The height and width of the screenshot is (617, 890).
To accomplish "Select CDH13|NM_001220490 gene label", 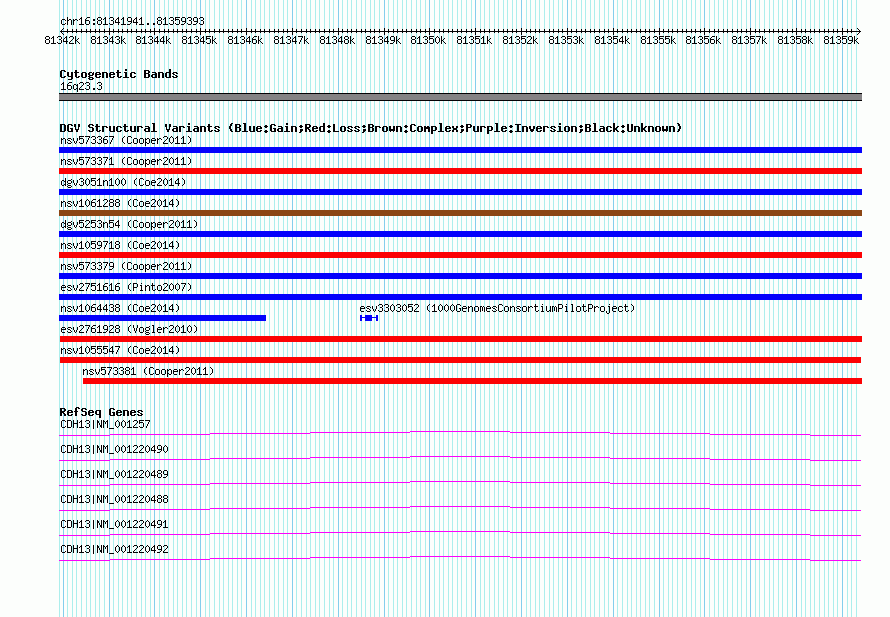I will click(x=115, y=449).
